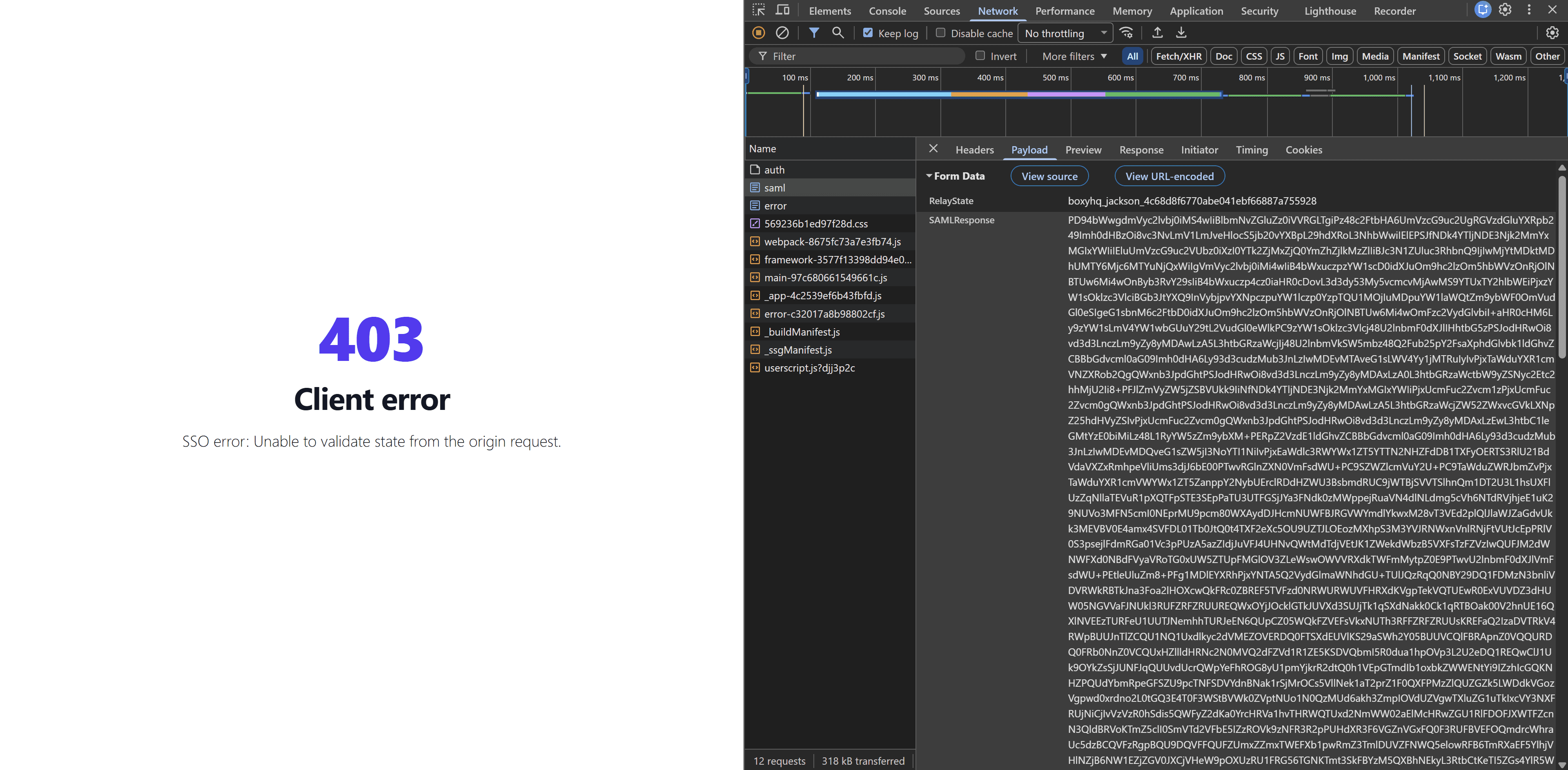Import HAR file upload icon
Image resolution: width=1568 pixels, height=770 pixels.
(x=1157, y=33)
